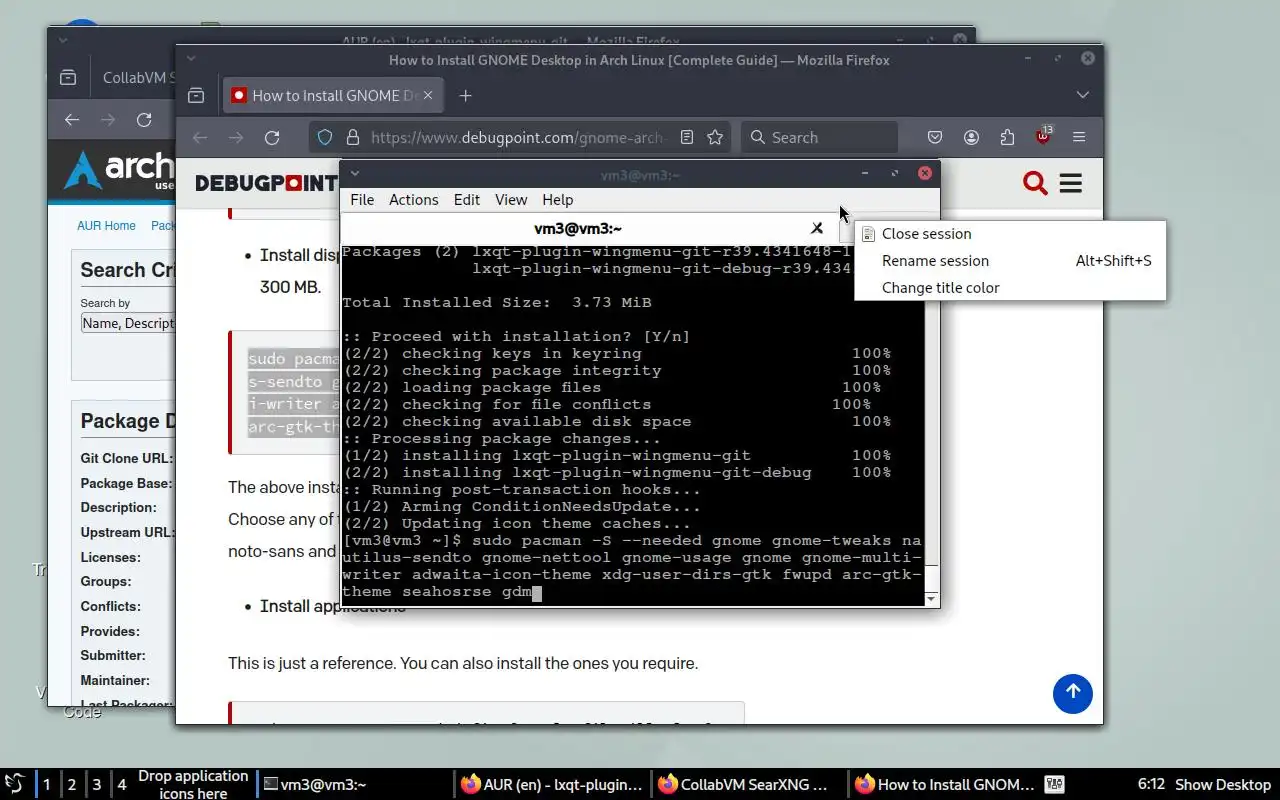1280x800 pixels.
Task: Open terminal window title bar dropdown arrow
Action: tap(354, 173)
